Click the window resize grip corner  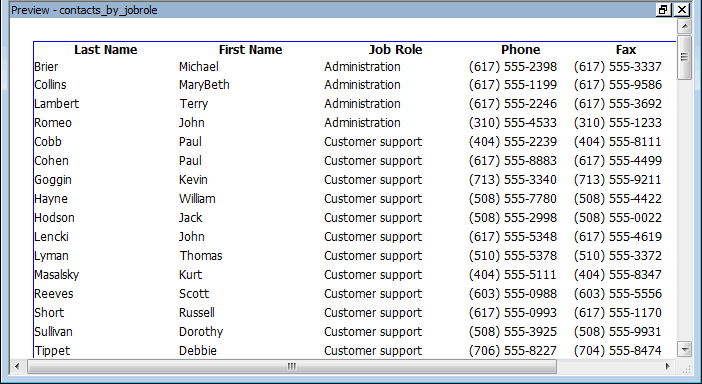point(685,368)
